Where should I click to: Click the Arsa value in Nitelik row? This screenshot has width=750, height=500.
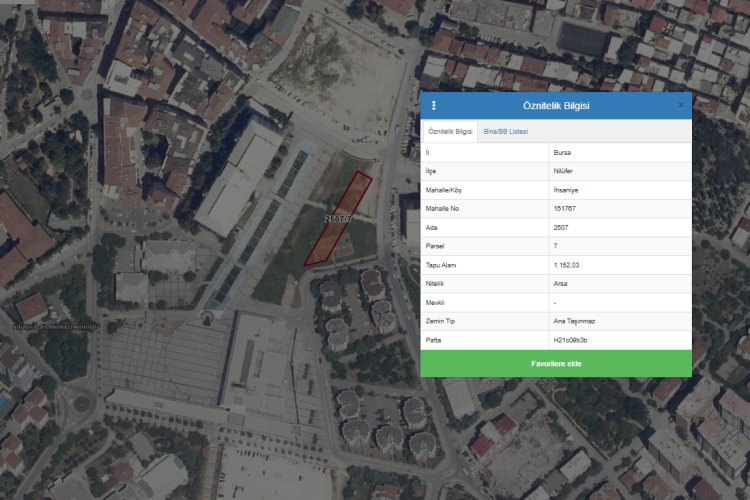click(560, 283)
